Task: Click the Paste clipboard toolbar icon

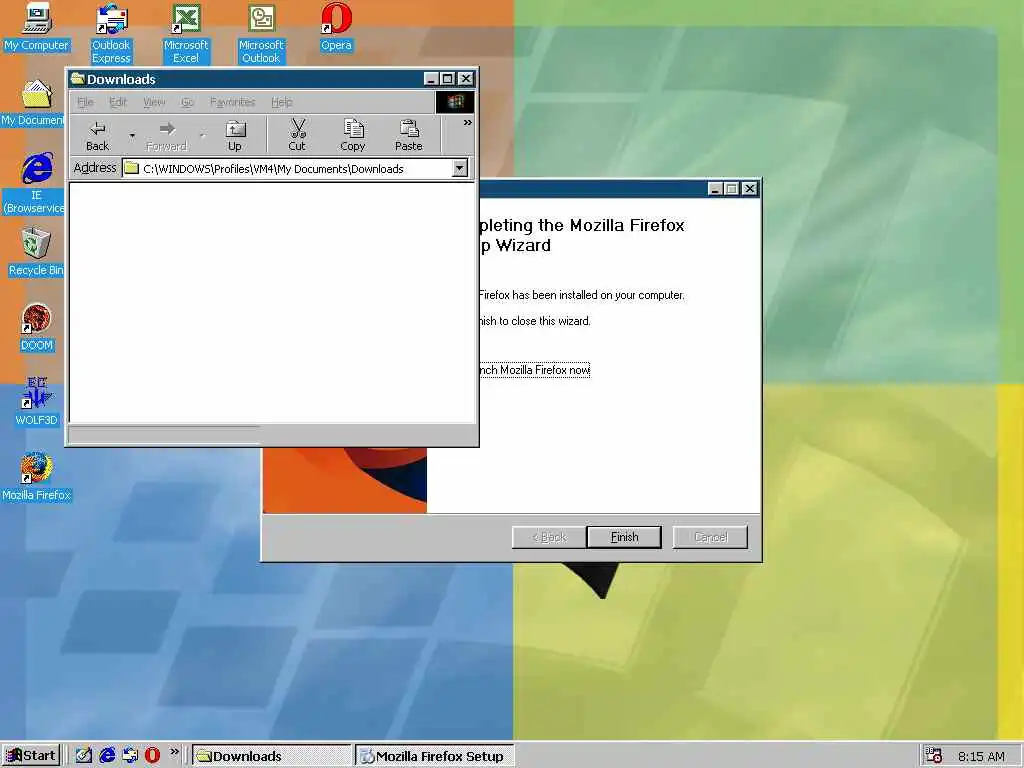Action: point(409,136)
